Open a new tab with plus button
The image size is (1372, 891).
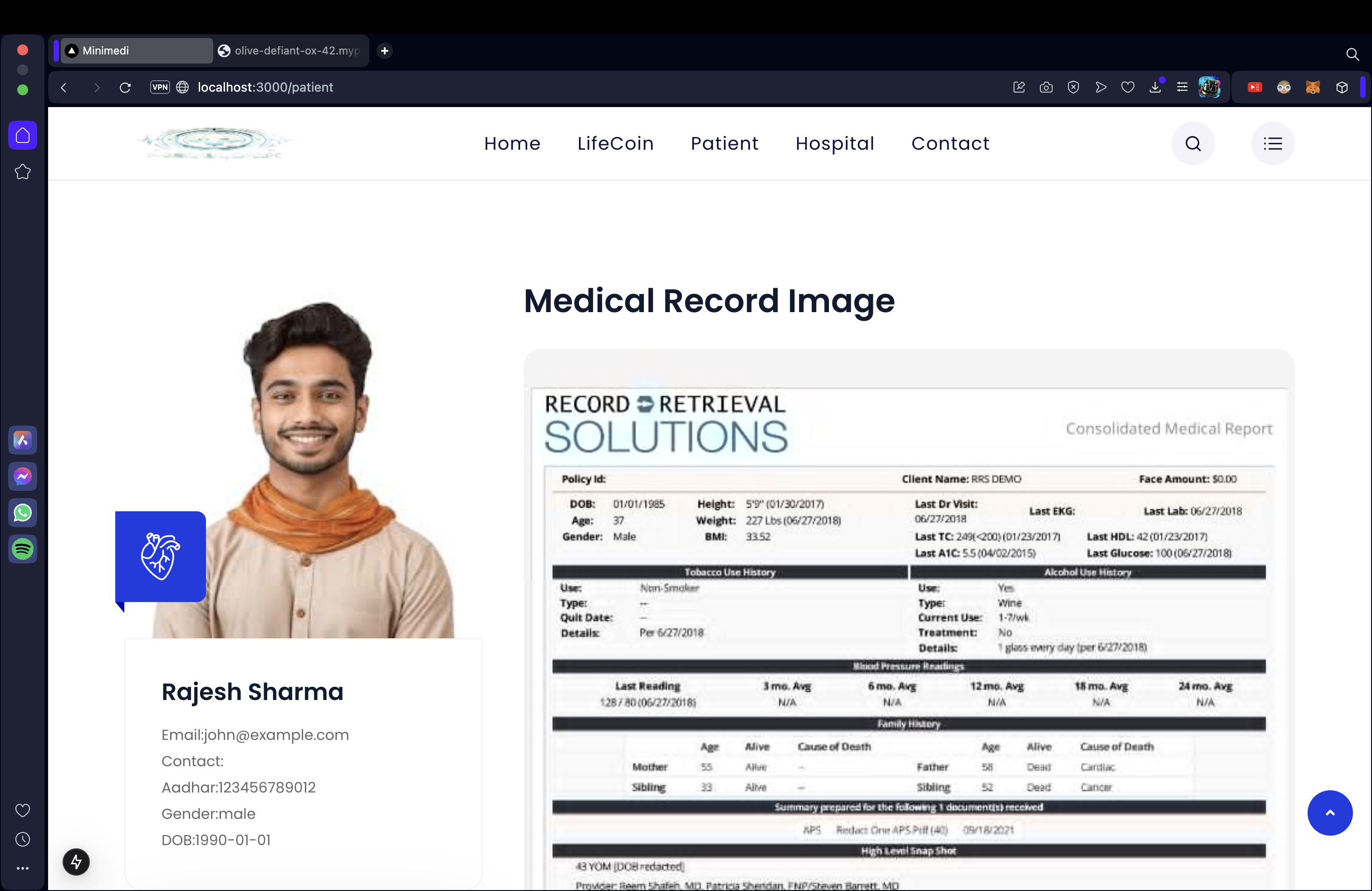[x=384, y=51]
